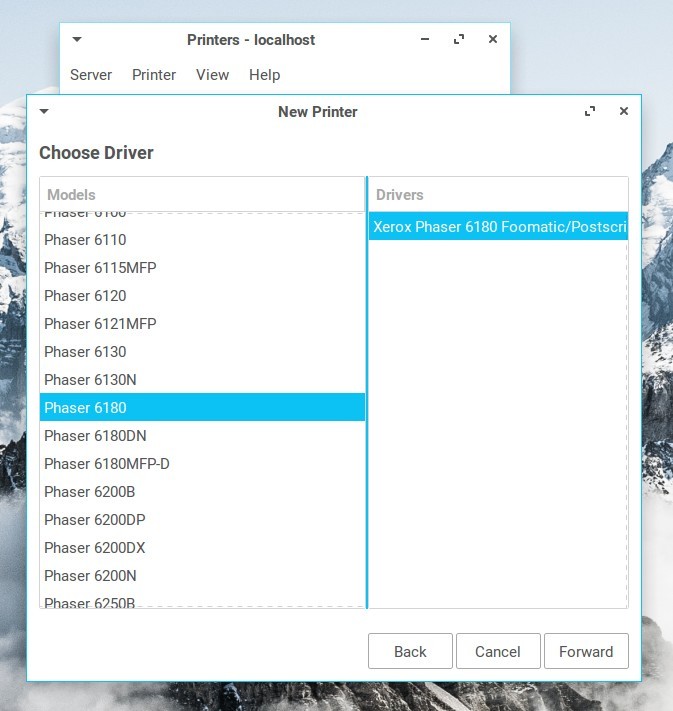Screen dimensions: 673x711
Task: Click the Drivers column header
Action: tap(498, 195)
